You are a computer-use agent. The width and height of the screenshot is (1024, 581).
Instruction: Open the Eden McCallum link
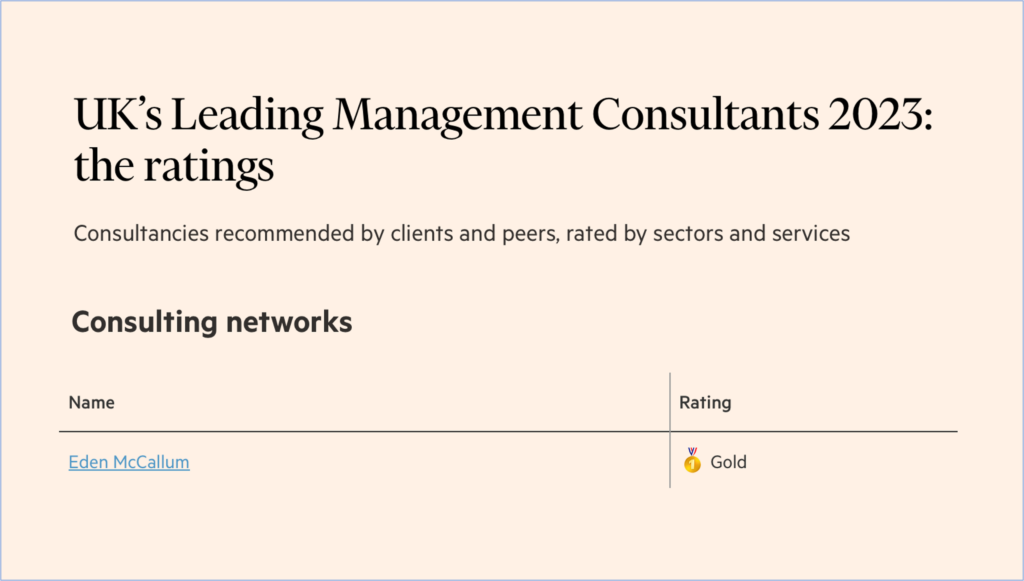coord(129,462)
